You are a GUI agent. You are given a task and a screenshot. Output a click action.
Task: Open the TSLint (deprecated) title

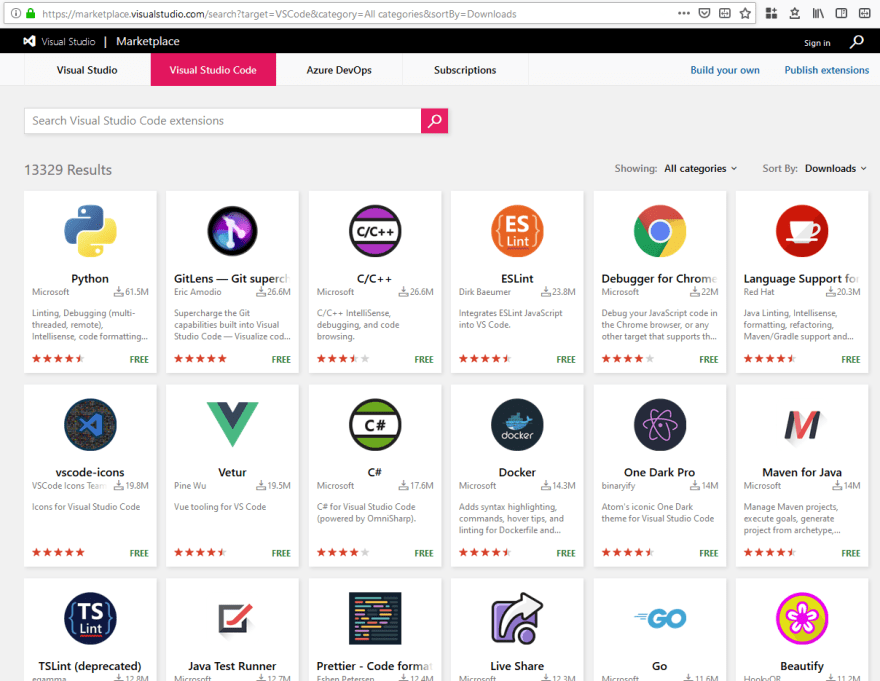tap(90, 666)
